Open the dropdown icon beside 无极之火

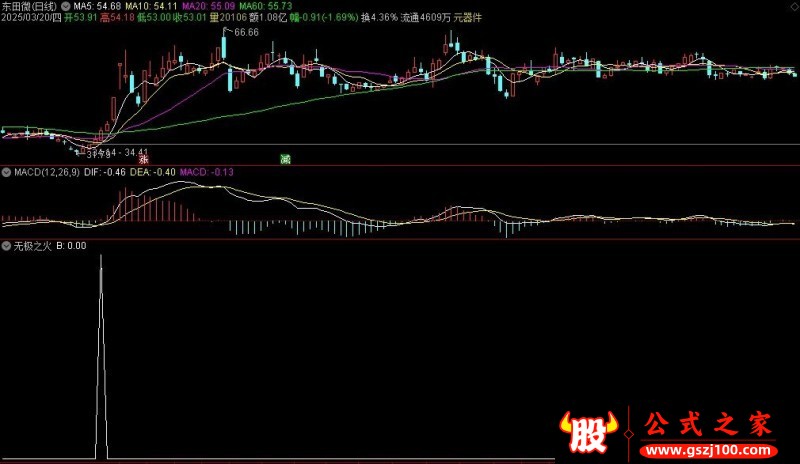6,246
